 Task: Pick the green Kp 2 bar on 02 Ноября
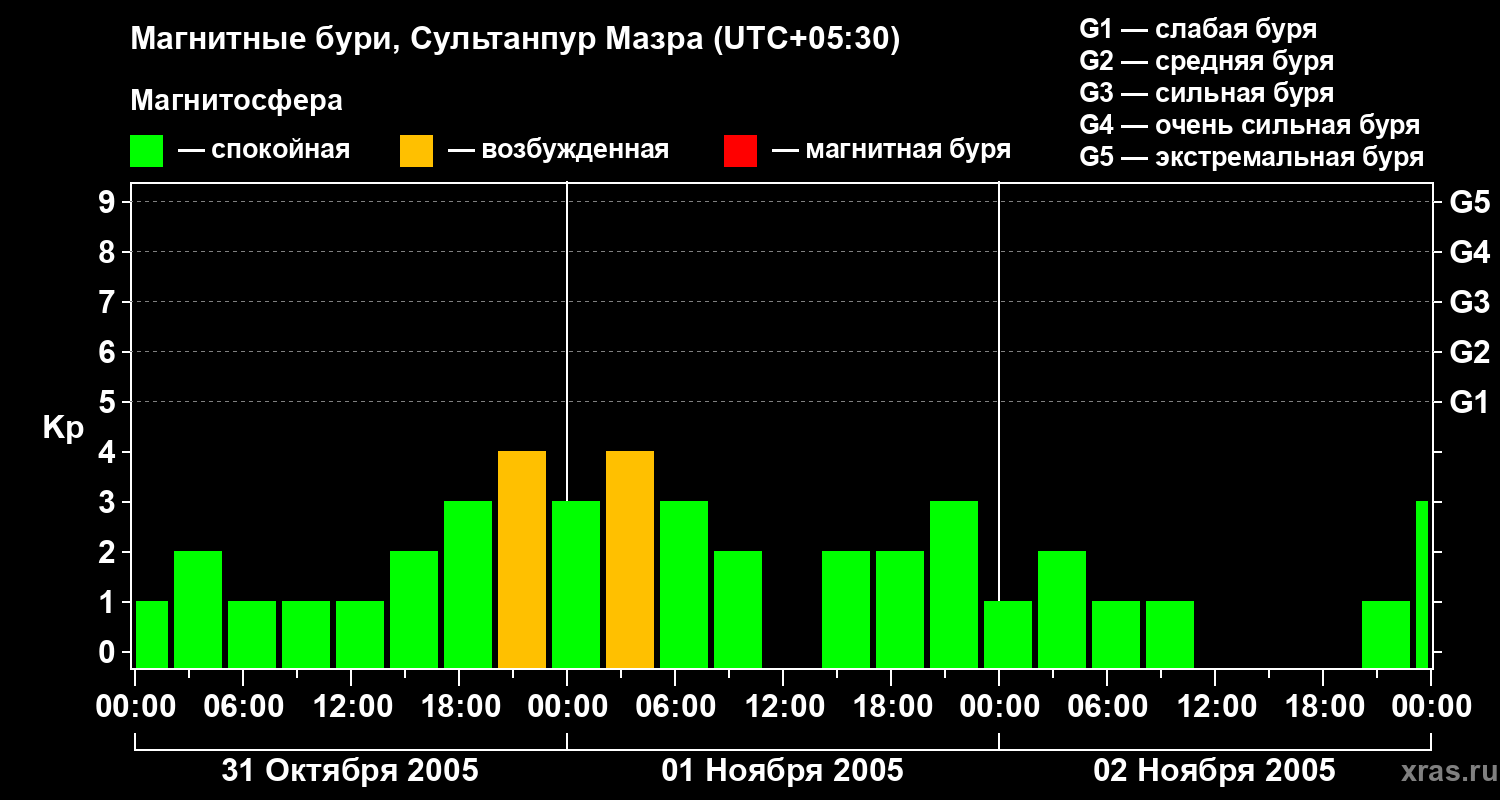click(1062, 609)
